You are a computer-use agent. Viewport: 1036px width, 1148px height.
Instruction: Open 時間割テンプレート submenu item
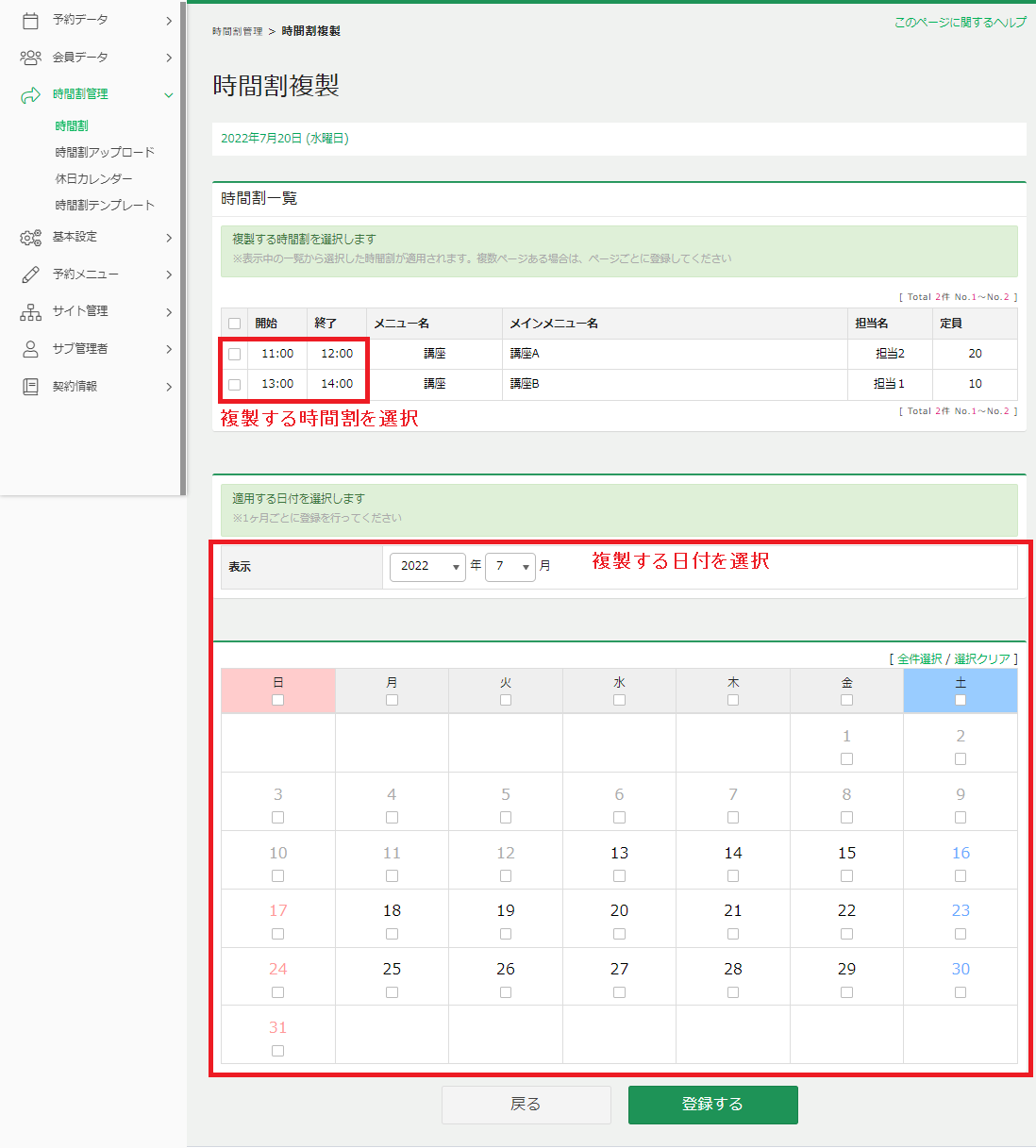point(105,205)
